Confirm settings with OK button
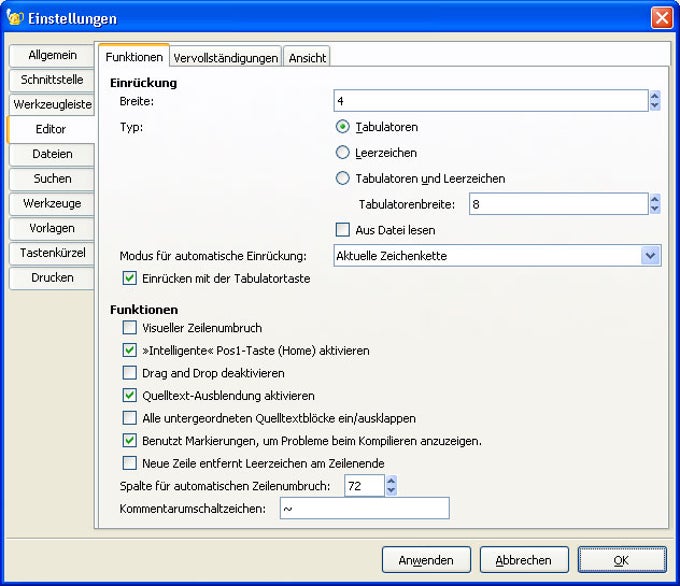 click(x=622, y=560)
